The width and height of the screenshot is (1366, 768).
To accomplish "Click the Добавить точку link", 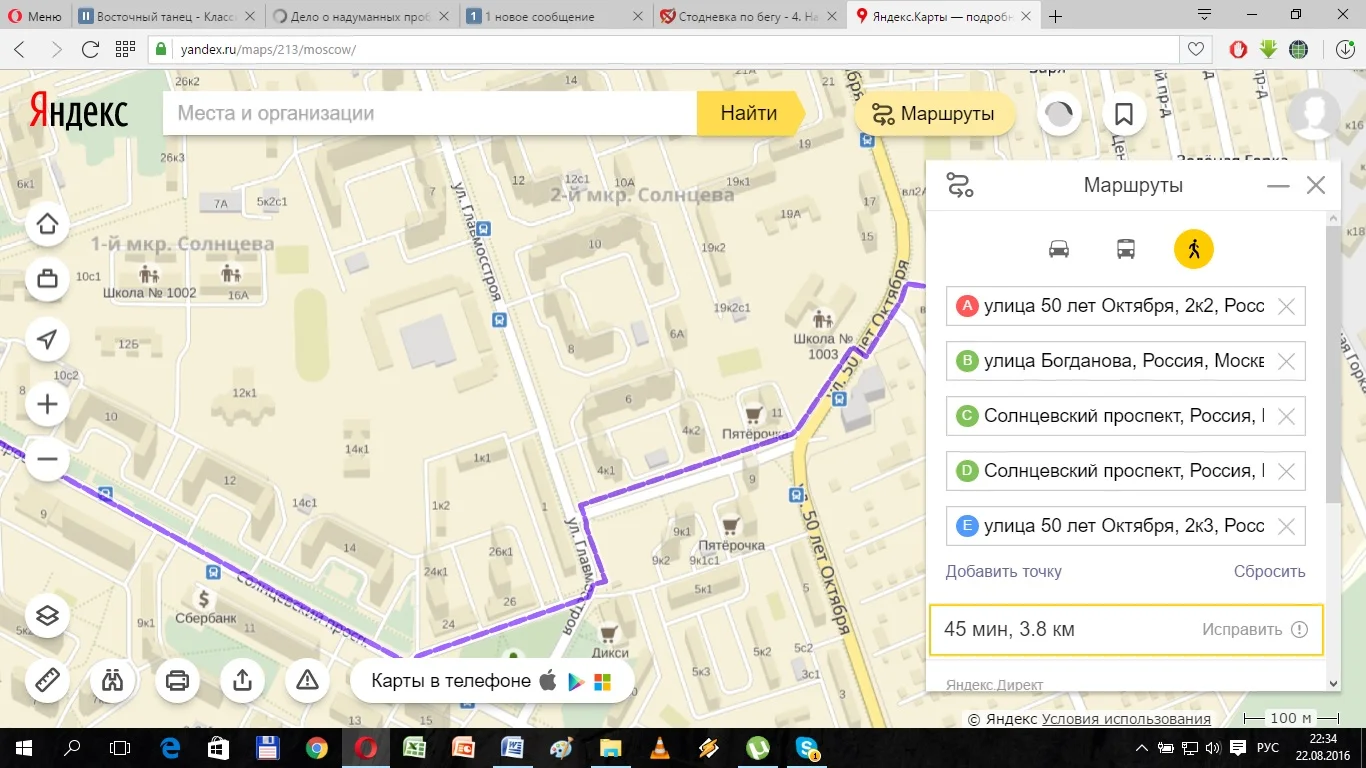I will [1004, 572].
